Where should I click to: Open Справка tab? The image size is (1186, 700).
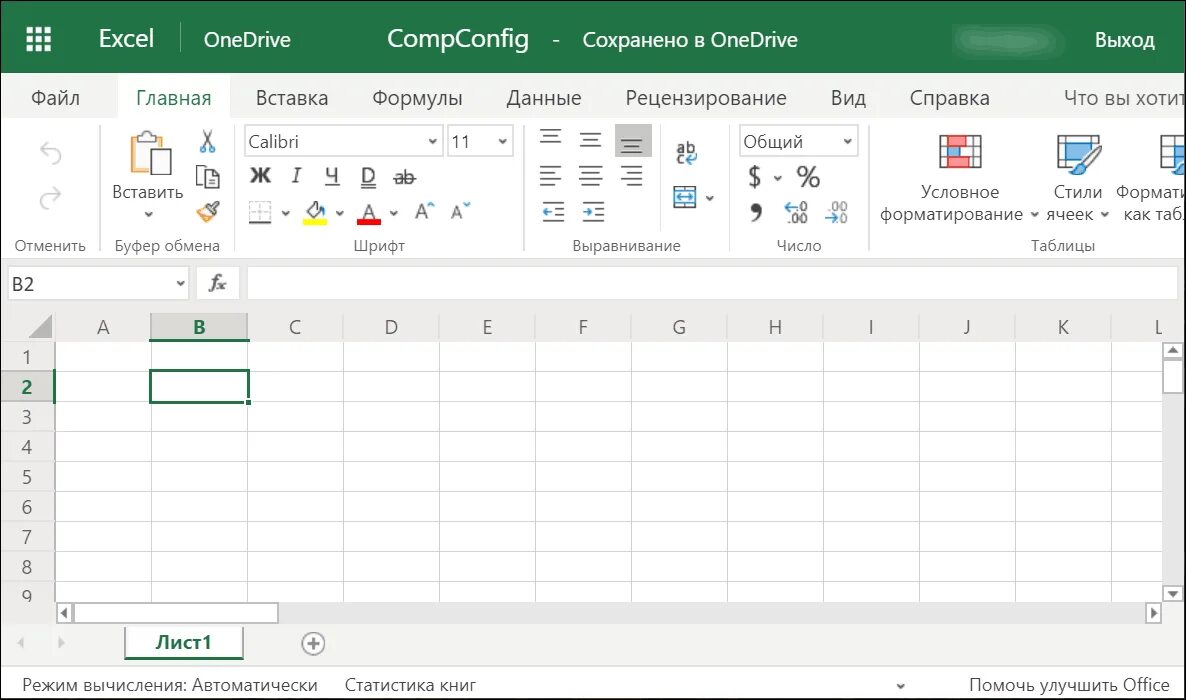(x=949, y=98)
